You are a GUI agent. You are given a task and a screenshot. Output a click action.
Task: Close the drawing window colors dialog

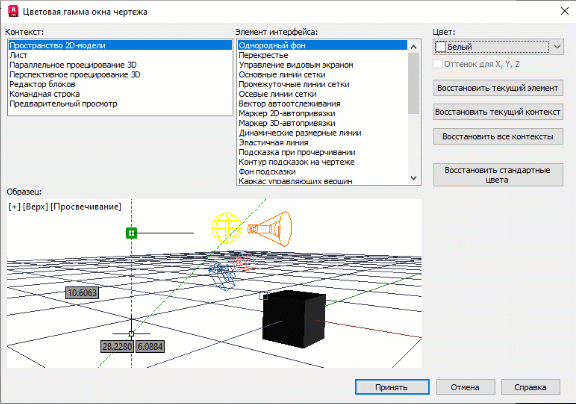pos(565,11)
